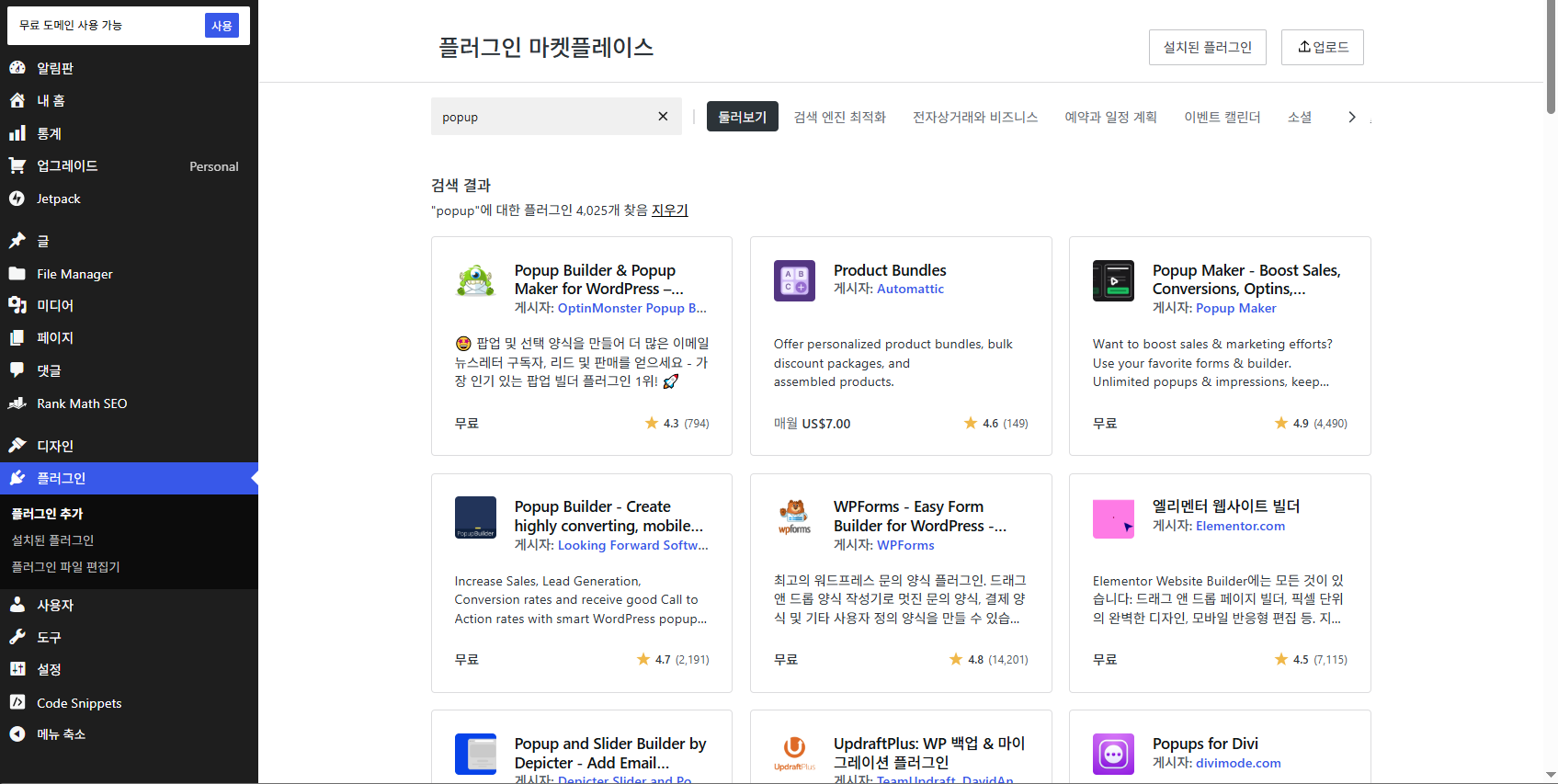This screenshot has width=1558, height=784.
Task: Open the 미디어 media icon
Action: [x=17, y=305]
